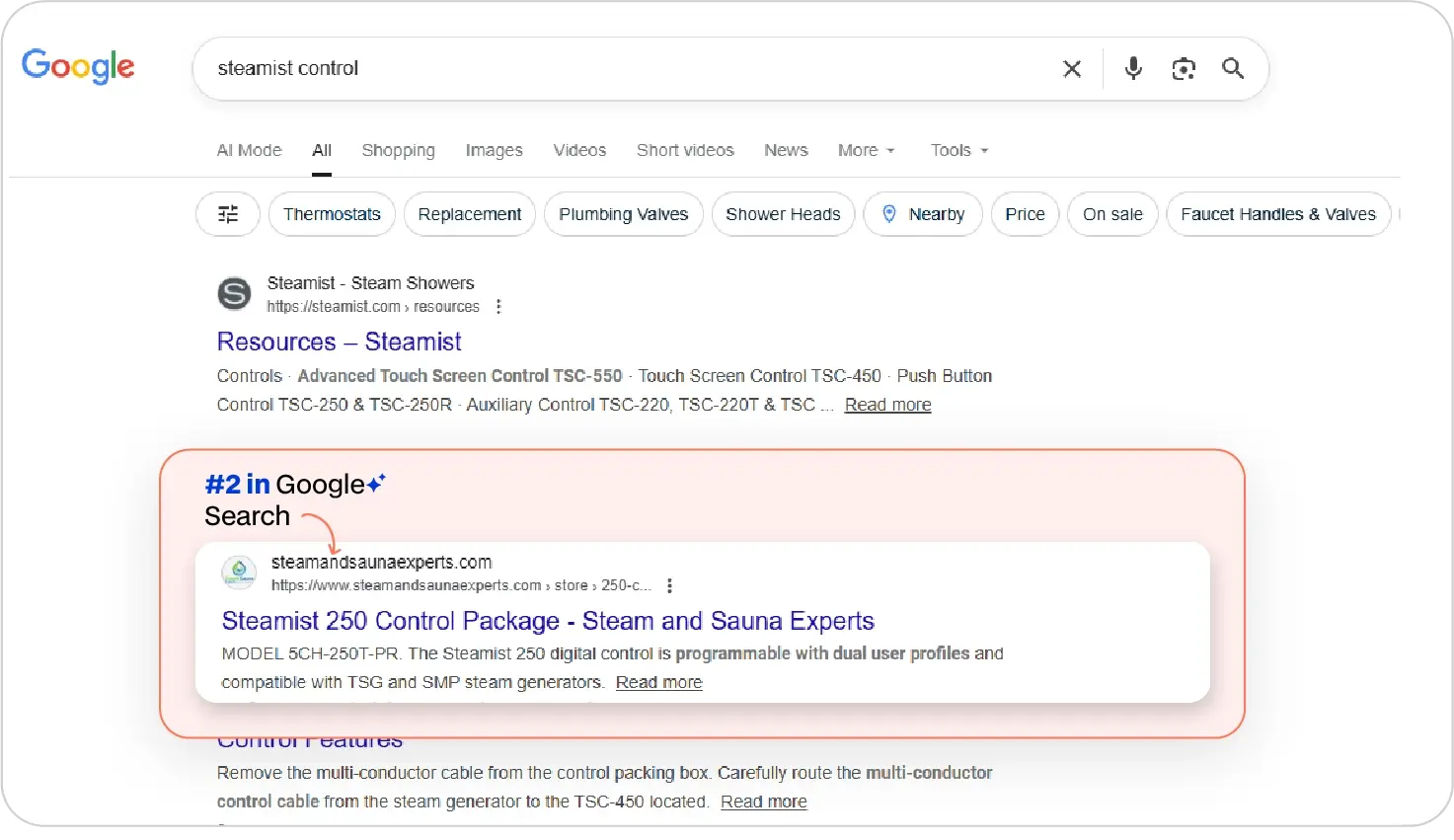Open the three-dot menu for the Steamist result
The width and height of the screenshot is (1454, 840).
click(499, 306)
